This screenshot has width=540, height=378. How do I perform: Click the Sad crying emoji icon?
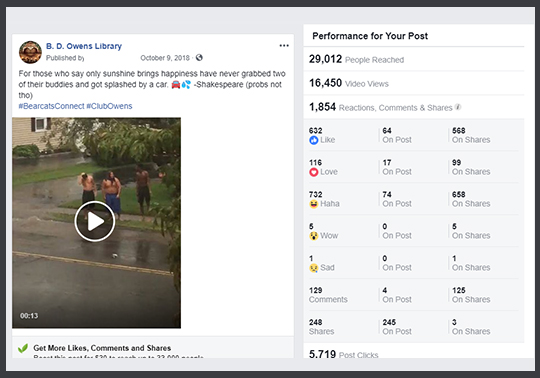pos(313,268)
